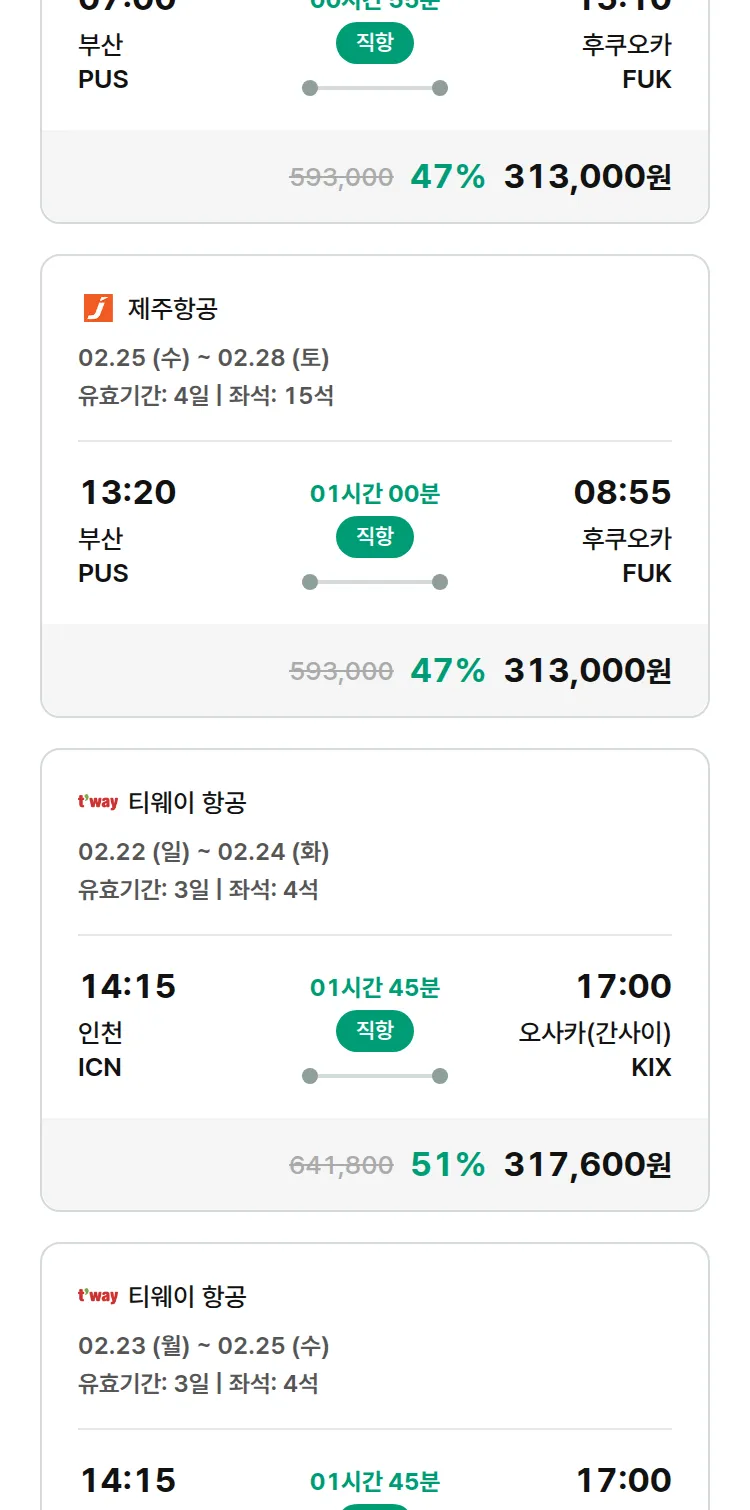
Task: Tap the 오사카(간사이) KIX destination on the 317,600원 card
Action: tap(594, 1048)
